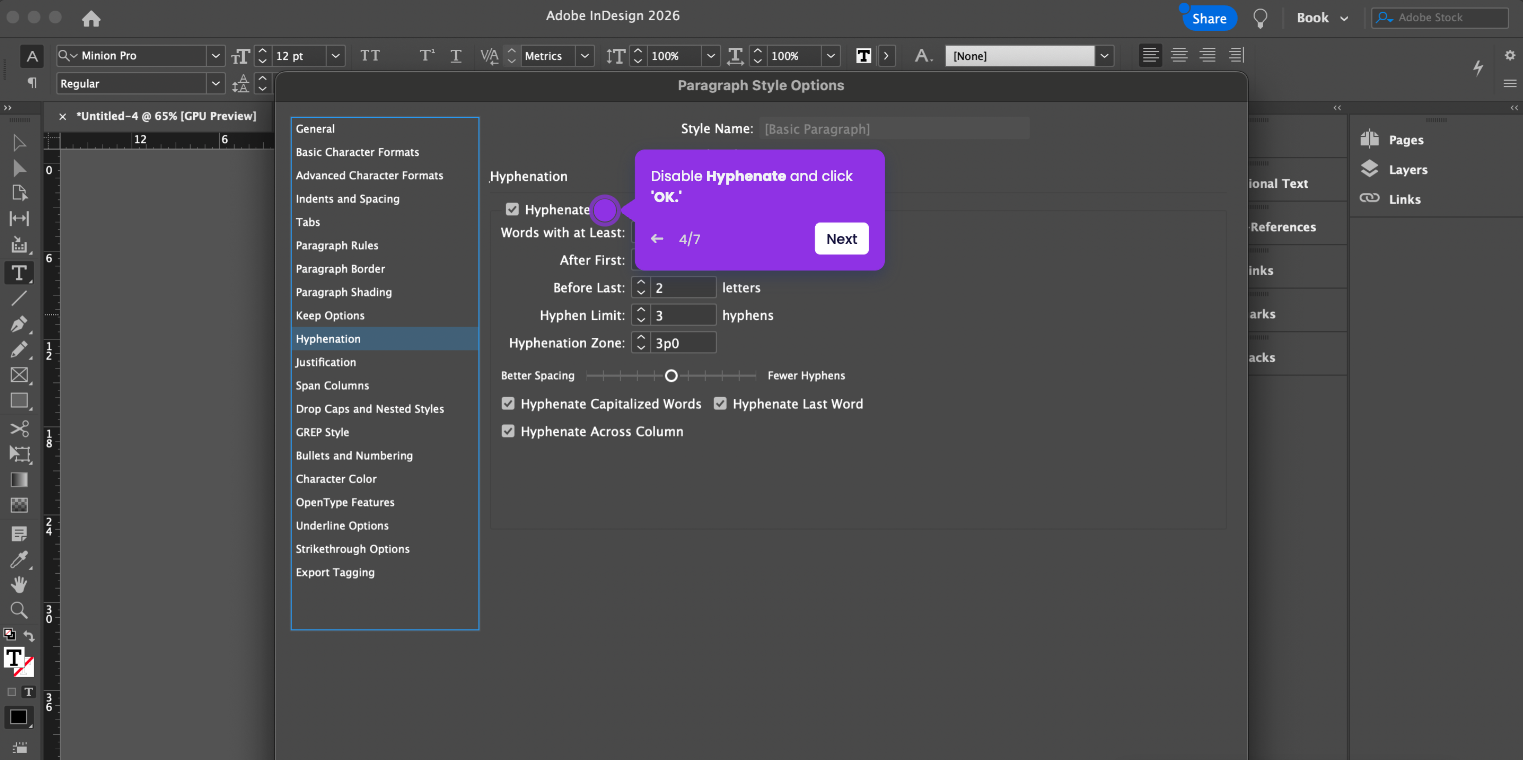
Task: Open the Layers panel icon
Action: tap(1369, 170)
